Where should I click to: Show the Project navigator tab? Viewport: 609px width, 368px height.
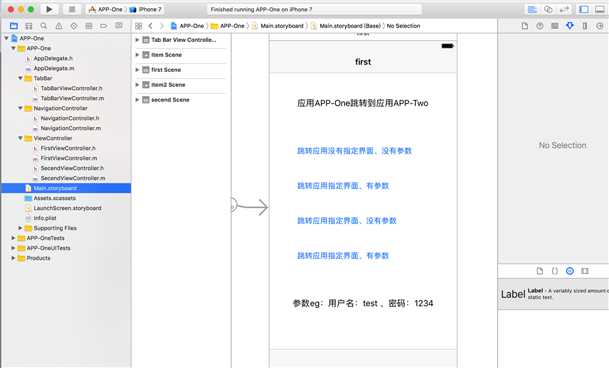(14, 26)
